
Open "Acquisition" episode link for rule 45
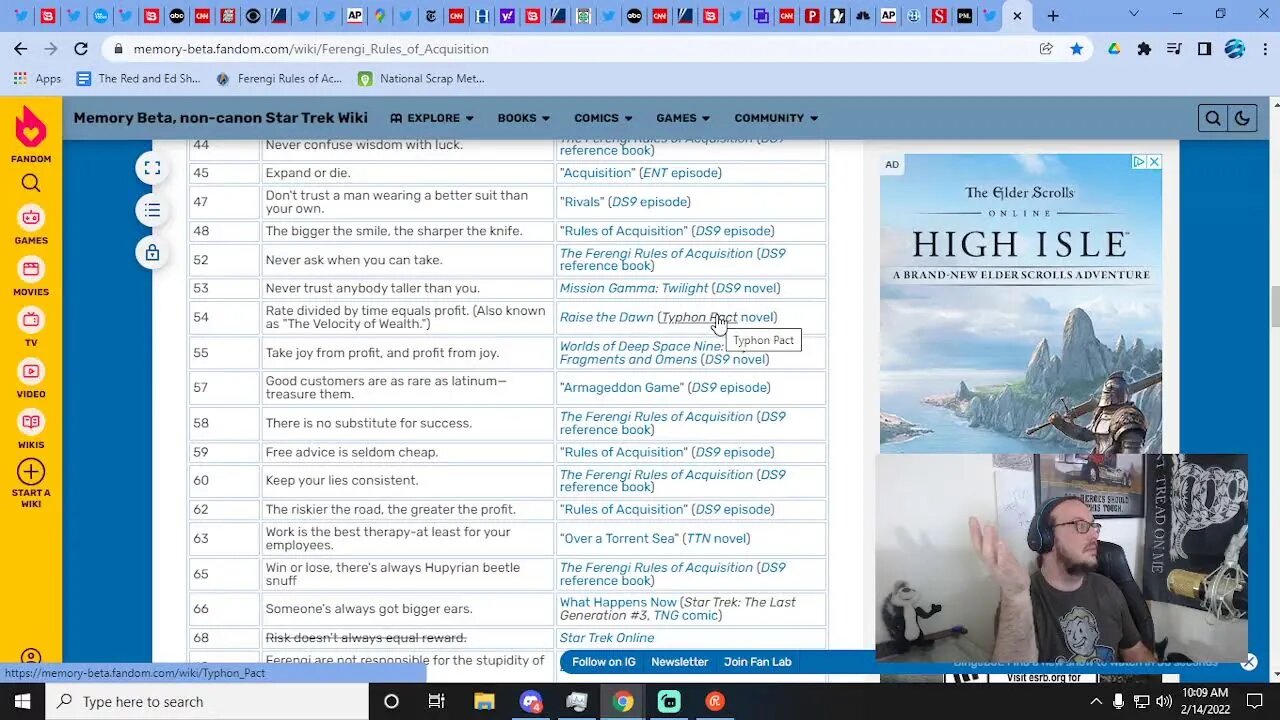coord(596,173)
